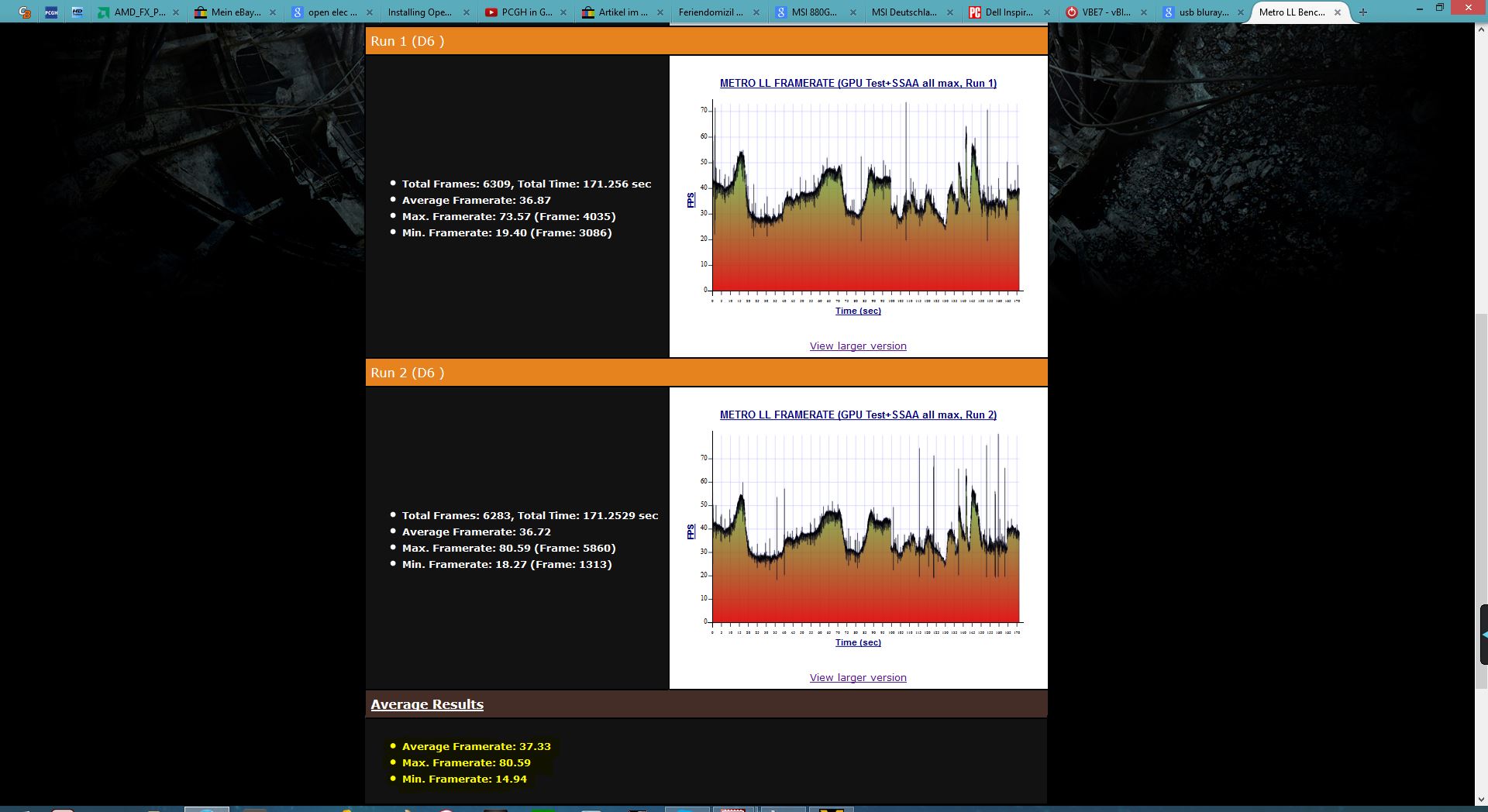The width and height of the screenshot is (1488, 812).
Task: Click the Run 1 framerate graph image
Action: point(858,198)
